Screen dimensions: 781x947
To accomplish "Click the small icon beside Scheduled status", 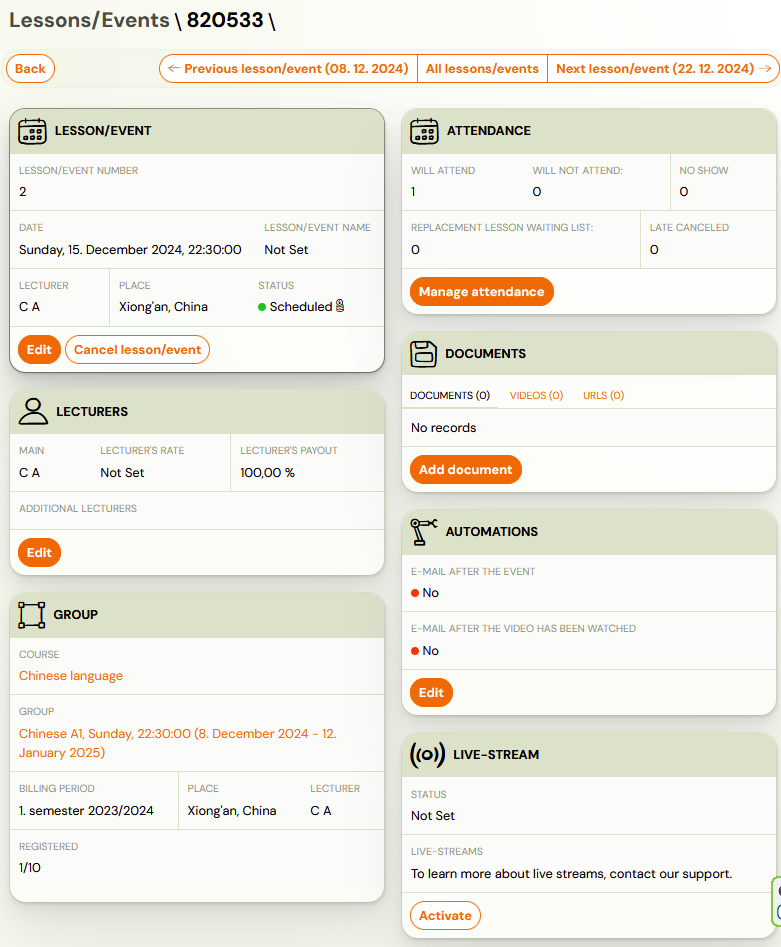I will (x=340, y=307).
